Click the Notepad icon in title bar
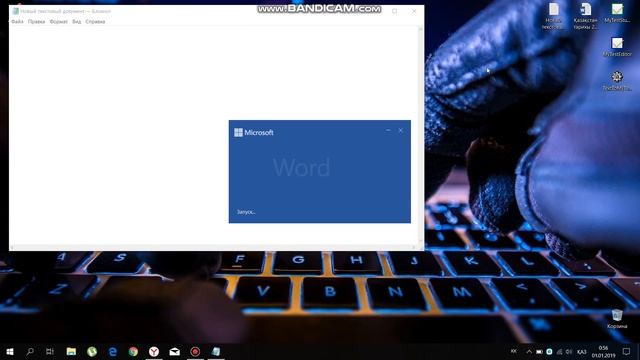 (16, 11)
